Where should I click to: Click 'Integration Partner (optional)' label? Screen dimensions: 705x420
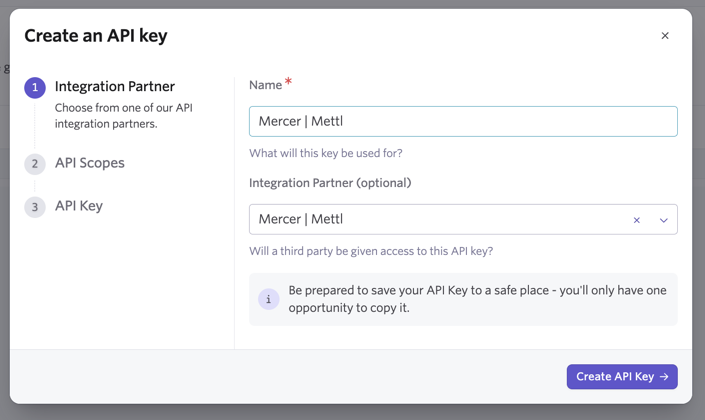tap(330, 183)
